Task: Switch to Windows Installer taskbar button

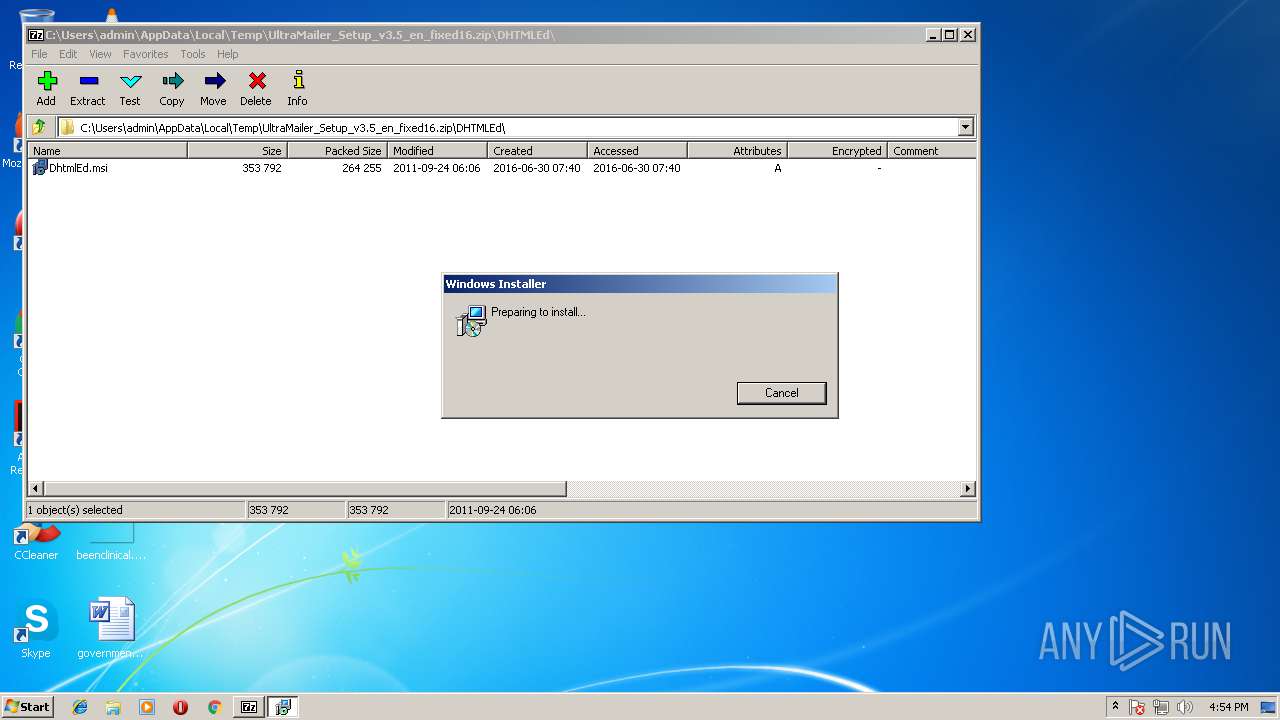Action: pos(283,707)
